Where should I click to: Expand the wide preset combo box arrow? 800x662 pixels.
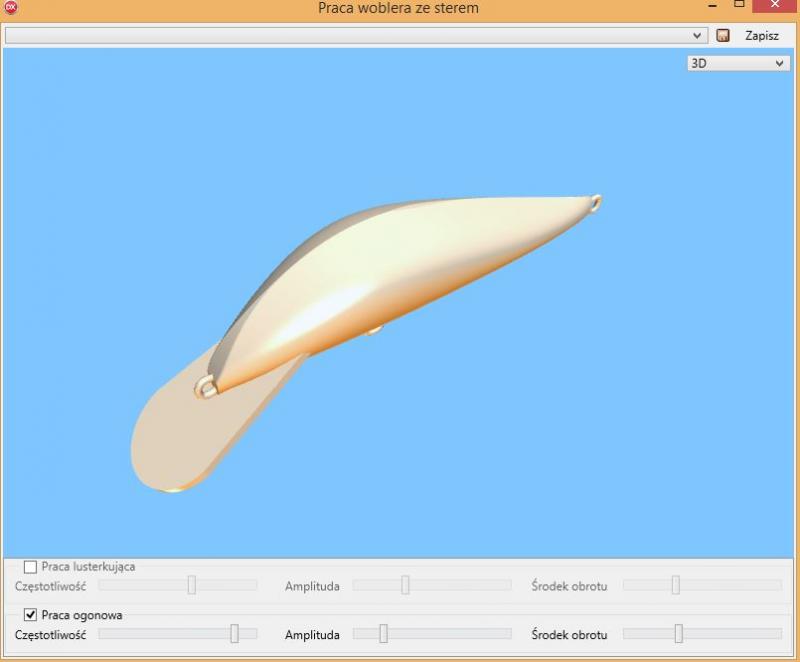698,35
